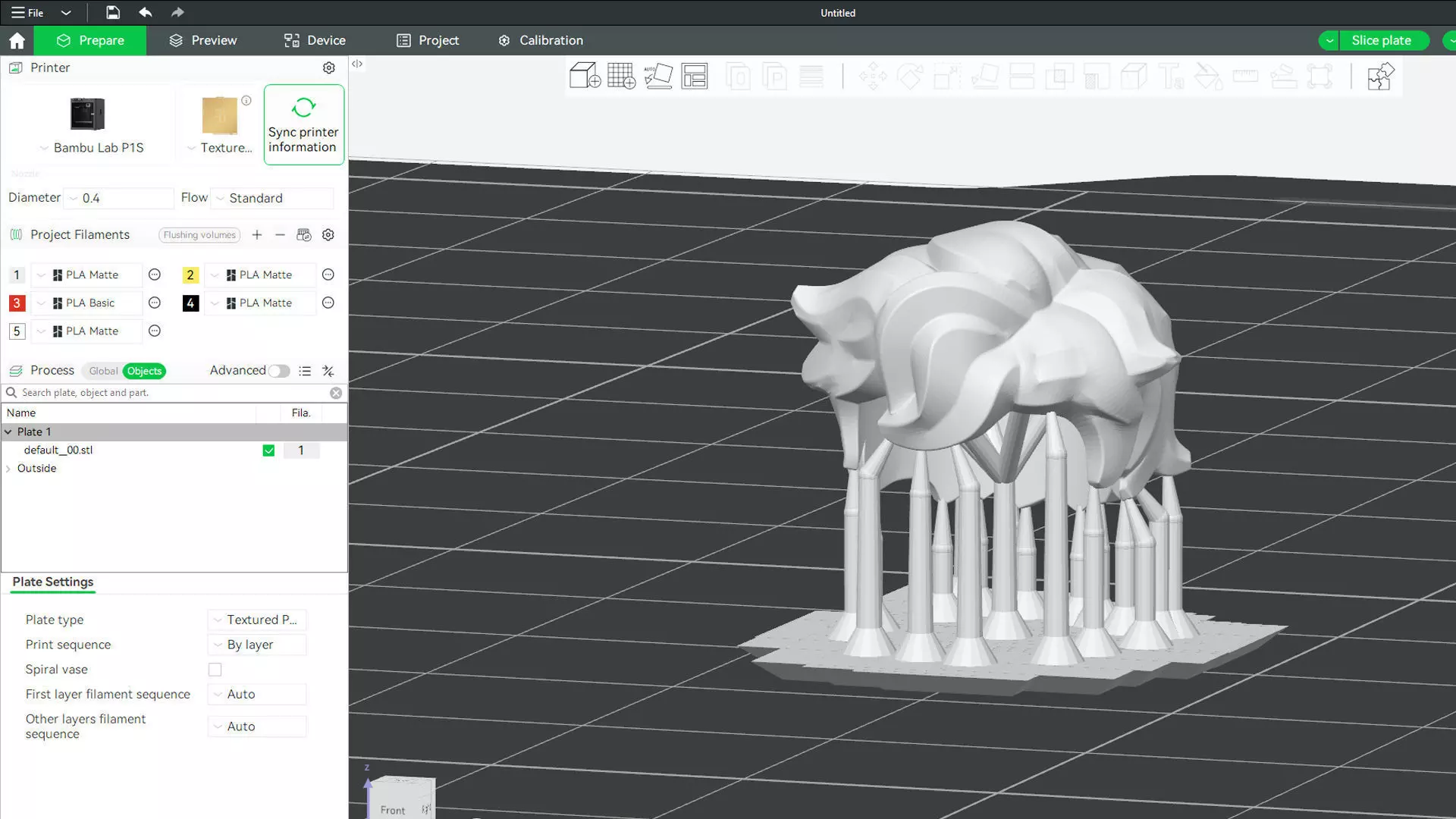
Task: Click the add filament plus icon
Action: coord(257,235)
